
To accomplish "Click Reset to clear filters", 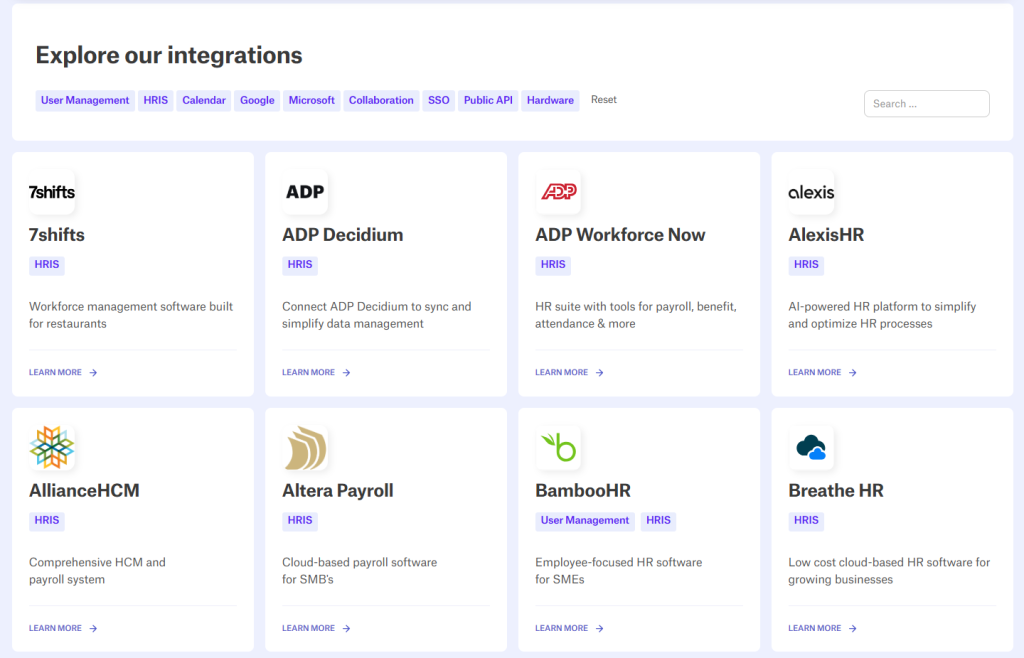I will click(x=603, y=99).
